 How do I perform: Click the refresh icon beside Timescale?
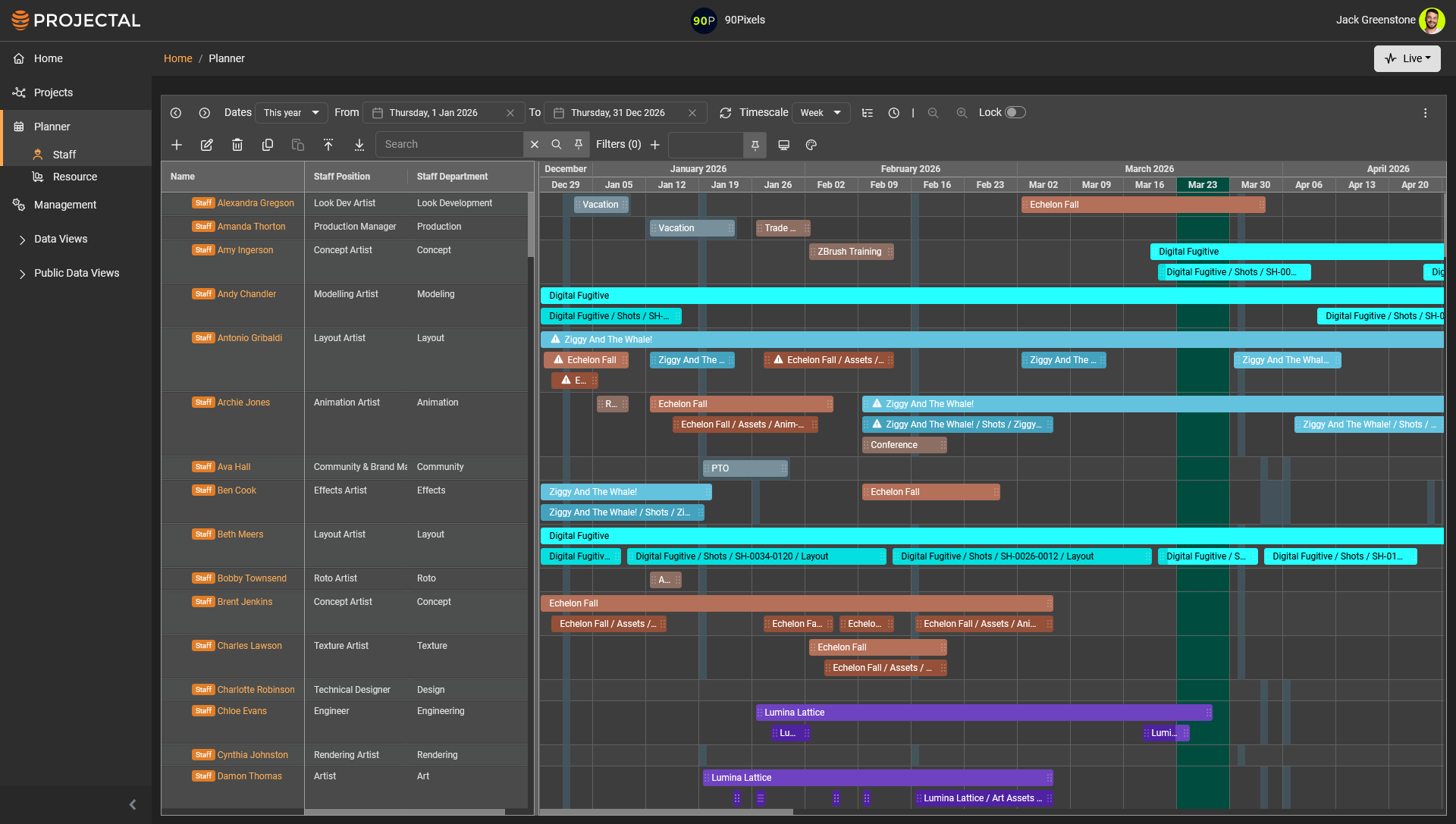725,113
